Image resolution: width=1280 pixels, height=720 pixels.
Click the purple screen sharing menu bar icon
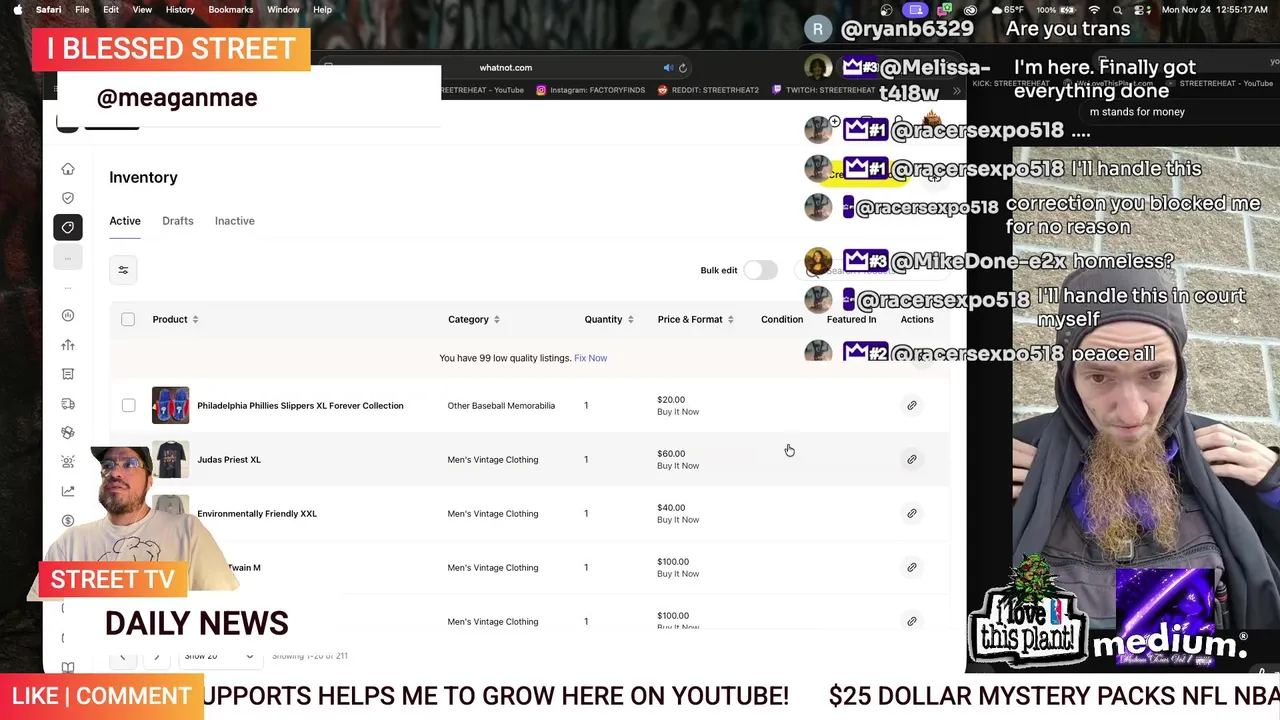pos(915,10)
